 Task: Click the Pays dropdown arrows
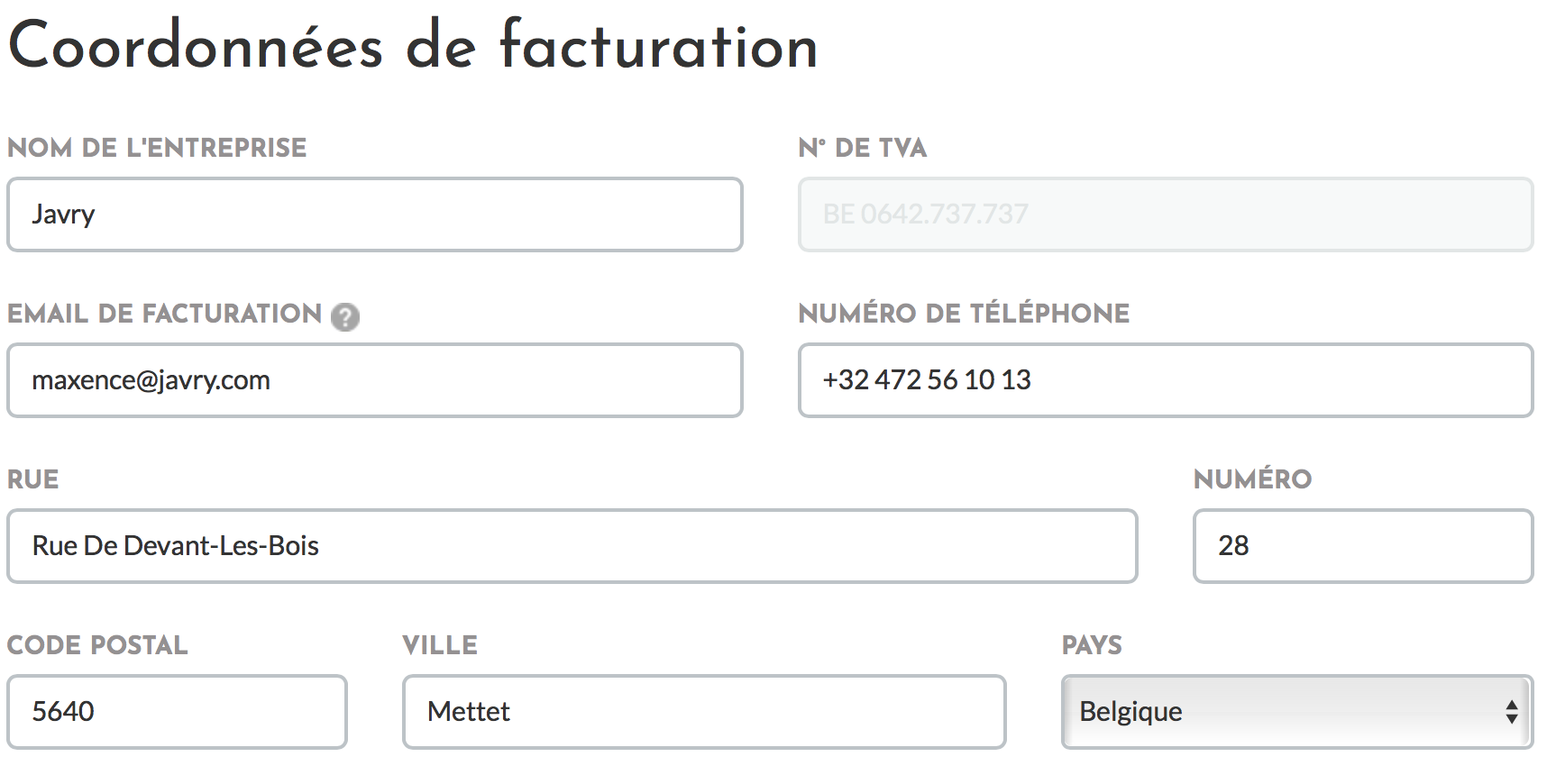1512,712
